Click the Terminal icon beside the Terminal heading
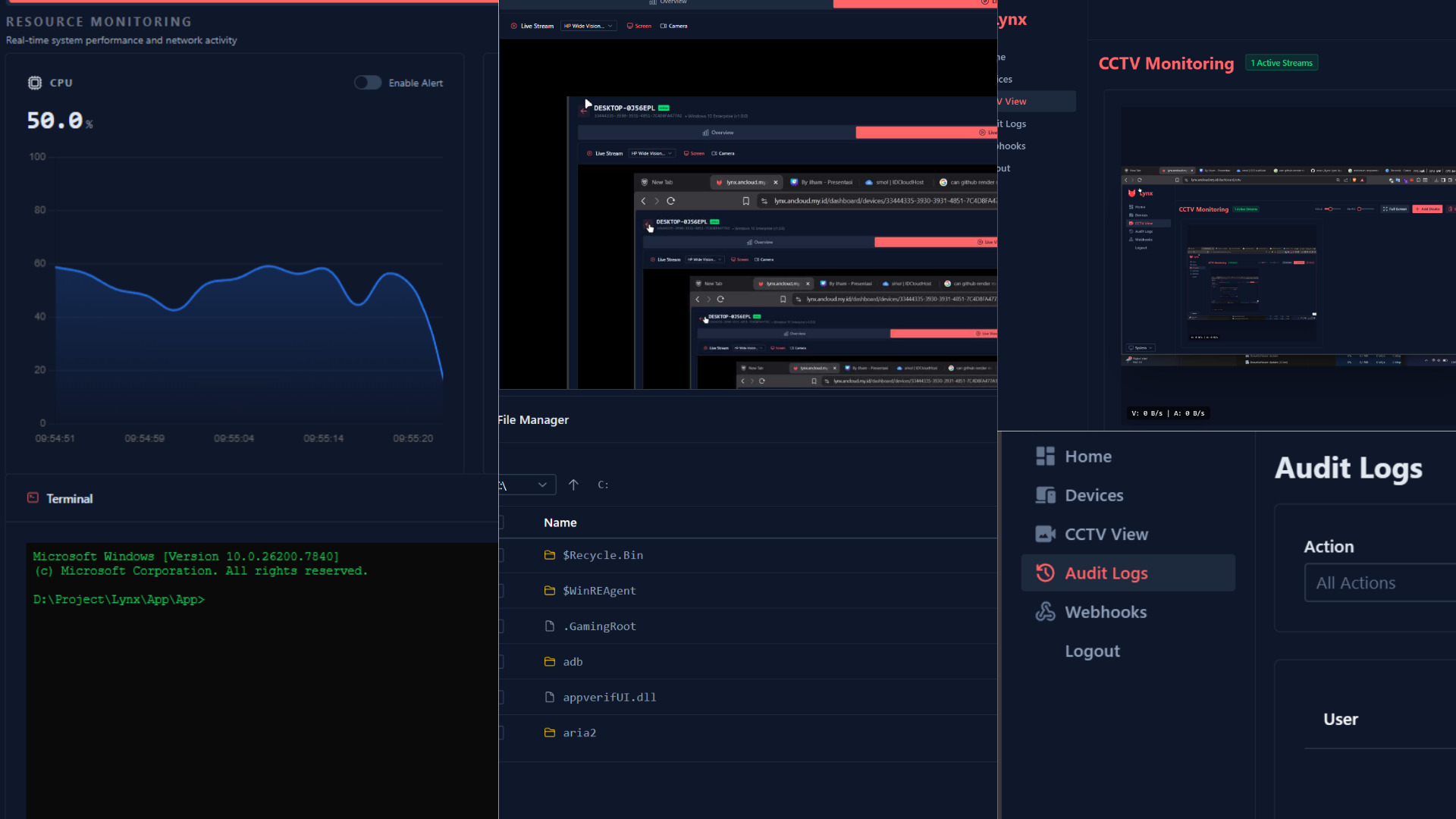Screen dimensions: 1456x819 point(33,497)
